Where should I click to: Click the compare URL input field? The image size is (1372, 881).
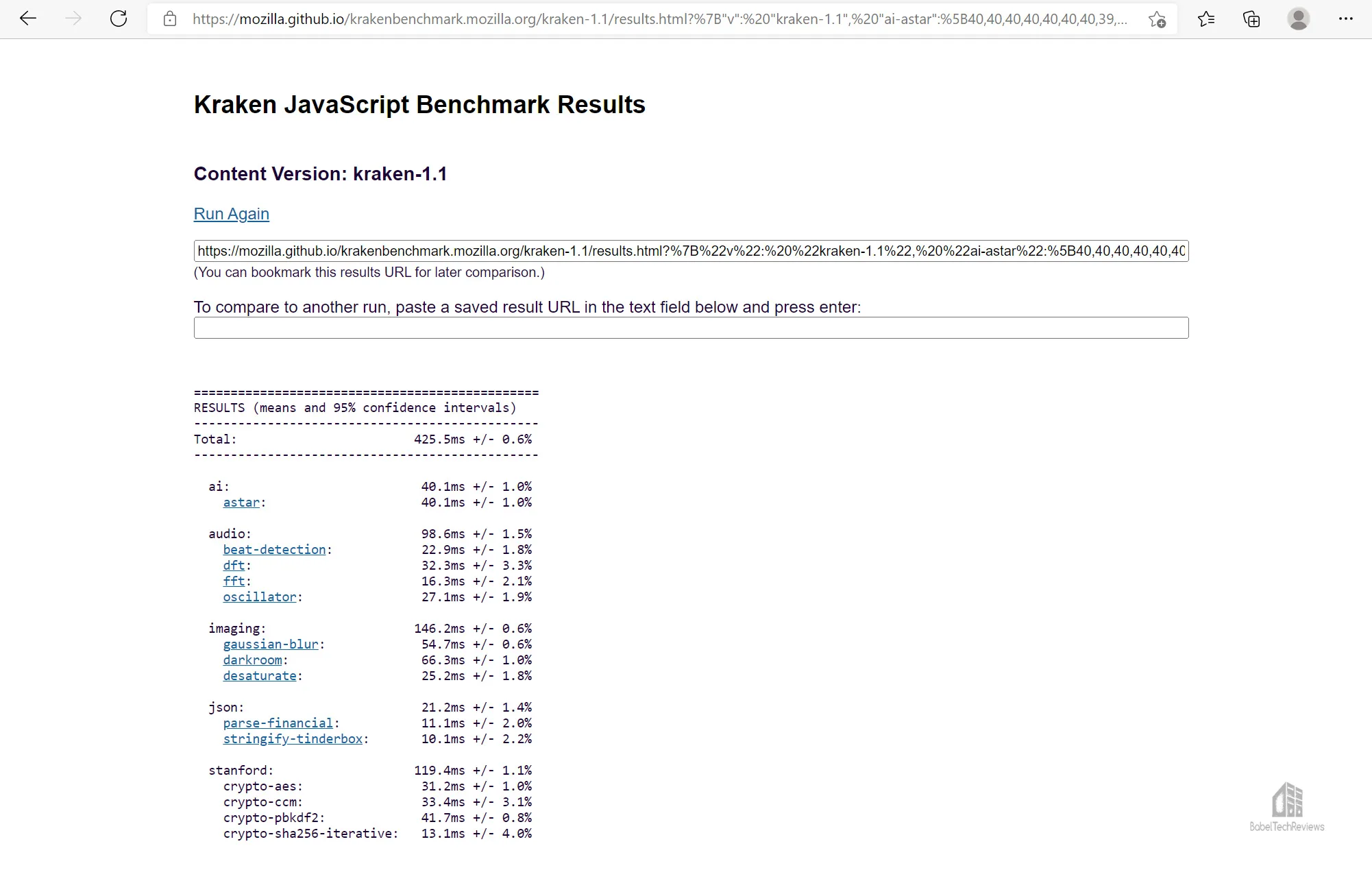tap(691, 328)
